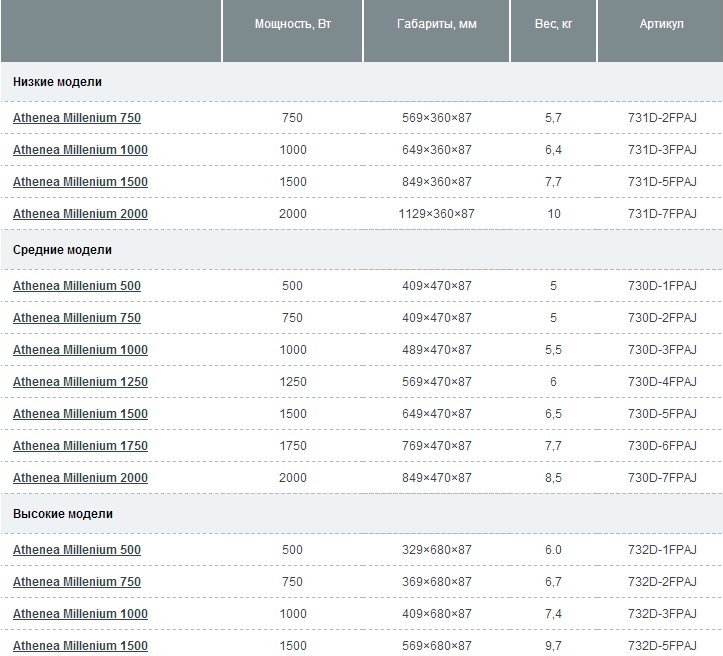Open Athenea Millenium 1500 link under Средние модели

(x=80, y=414)
